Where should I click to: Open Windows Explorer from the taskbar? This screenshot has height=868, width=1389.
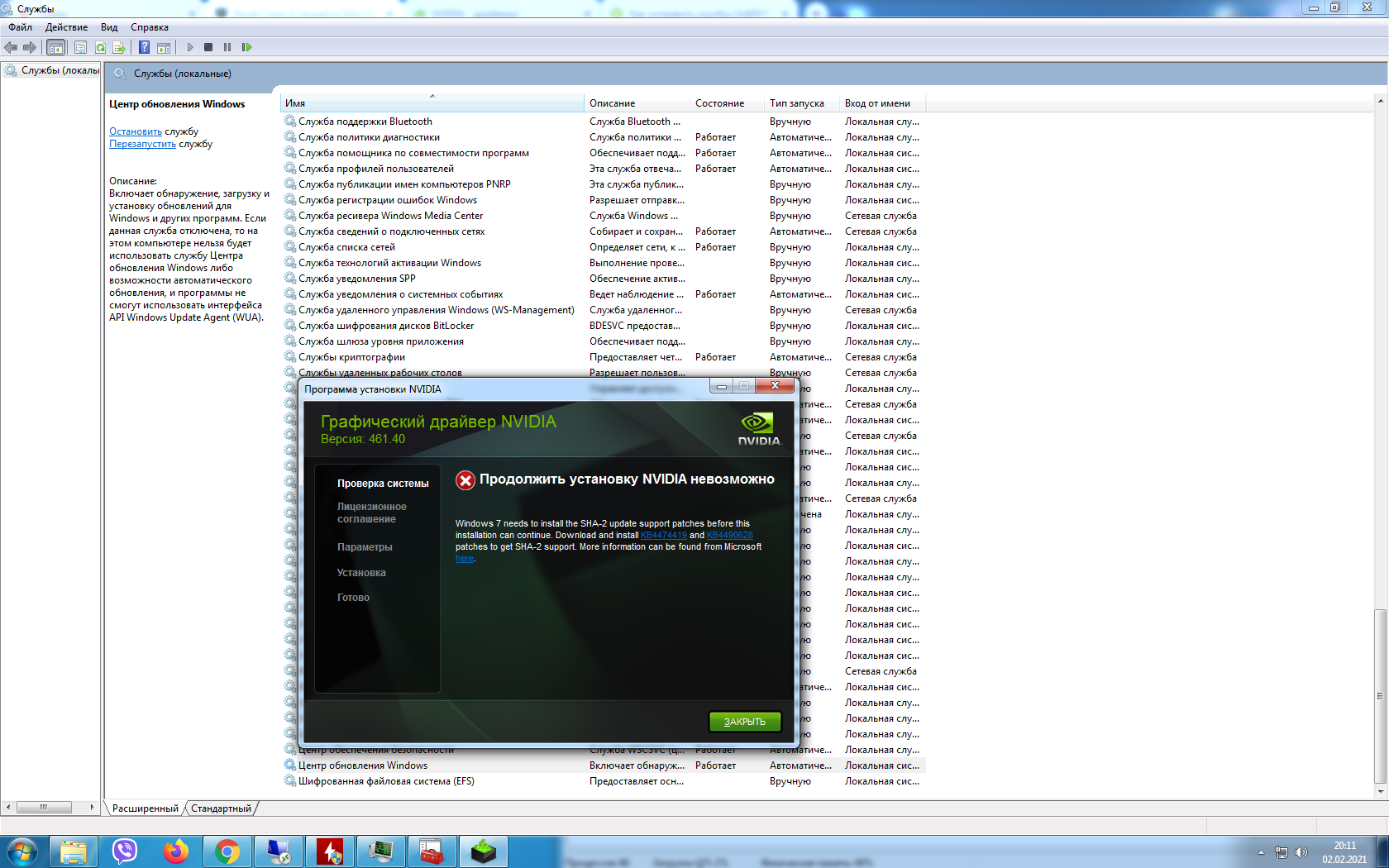tap(74, 851)
